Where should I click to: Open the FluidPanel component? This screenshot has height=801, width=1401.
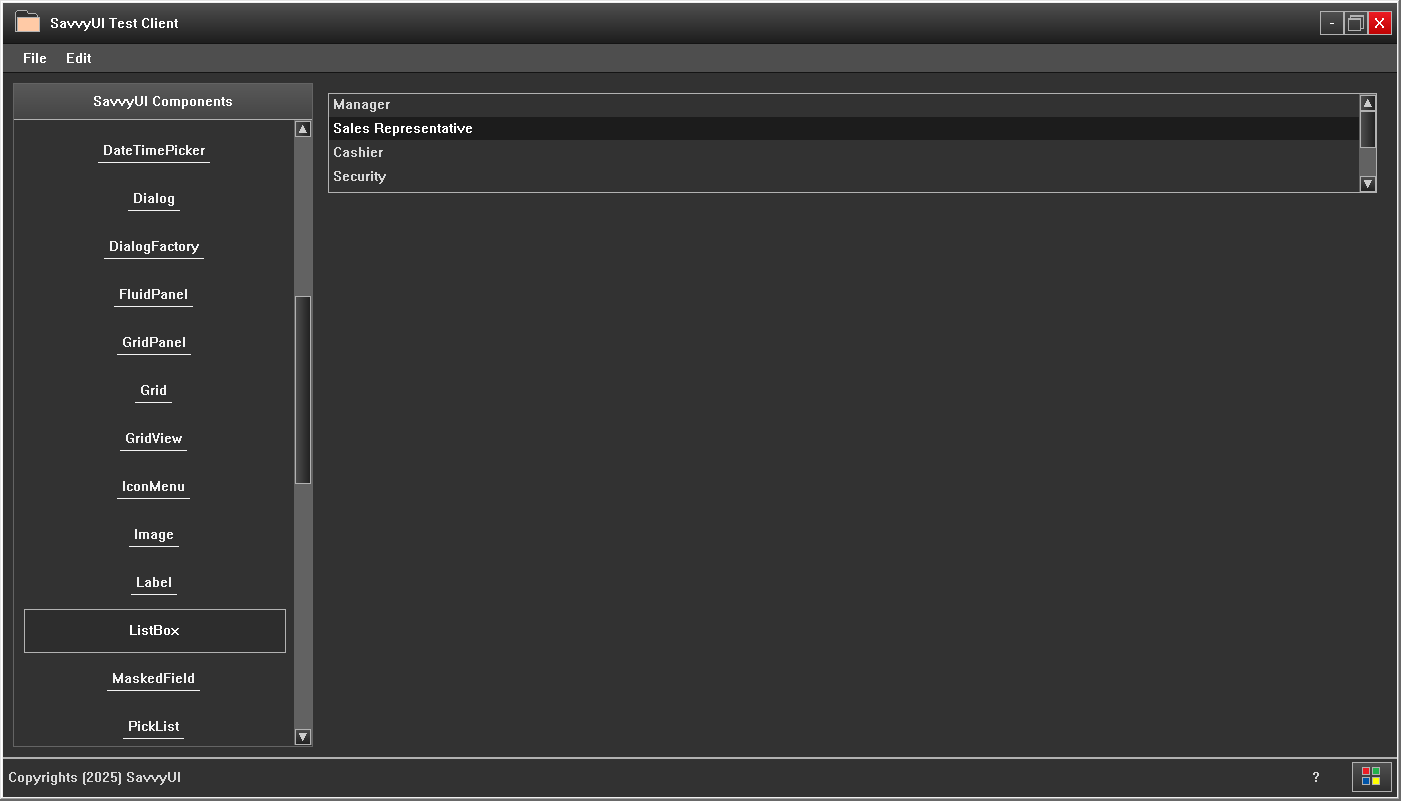[x=153, y=294]
